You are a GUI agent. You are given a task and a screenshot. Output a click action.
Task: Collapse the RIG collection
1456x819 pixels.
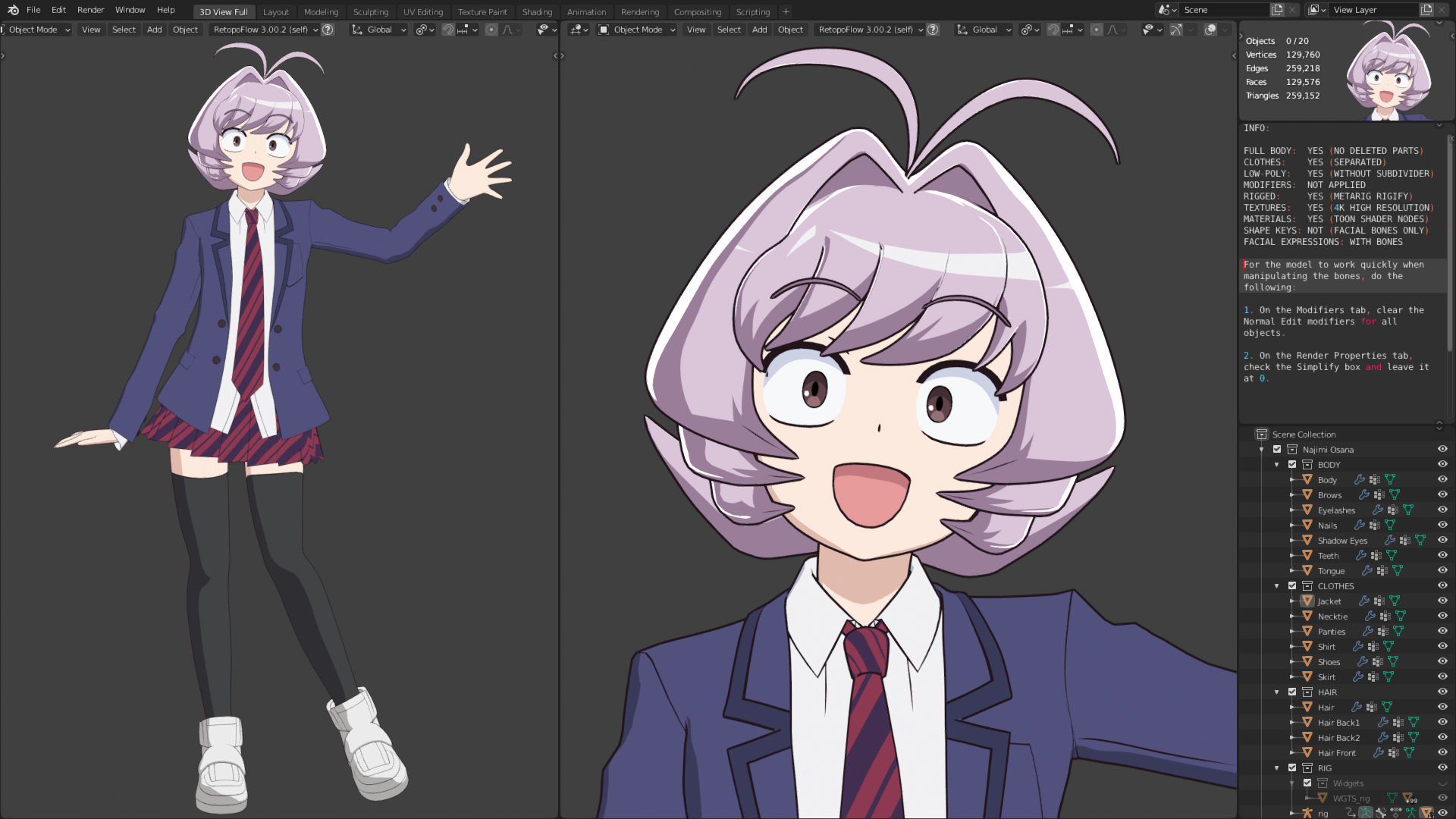tap(1277, 768)
